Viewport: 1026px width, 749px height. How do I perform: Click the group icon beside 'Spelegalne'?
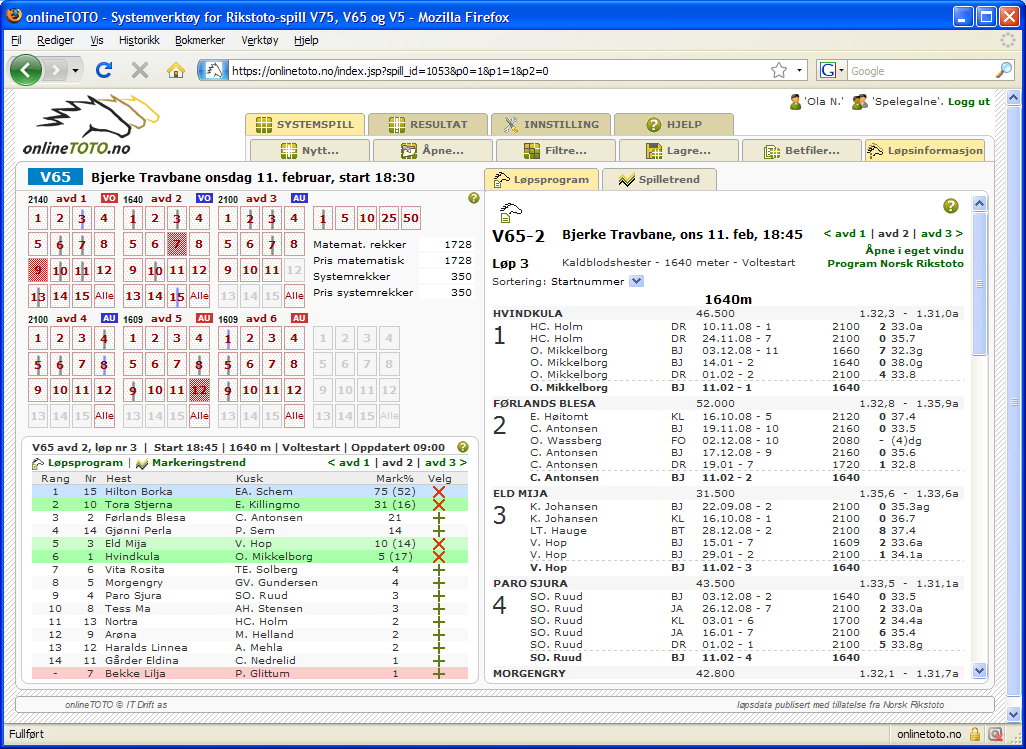click(860, 102)
